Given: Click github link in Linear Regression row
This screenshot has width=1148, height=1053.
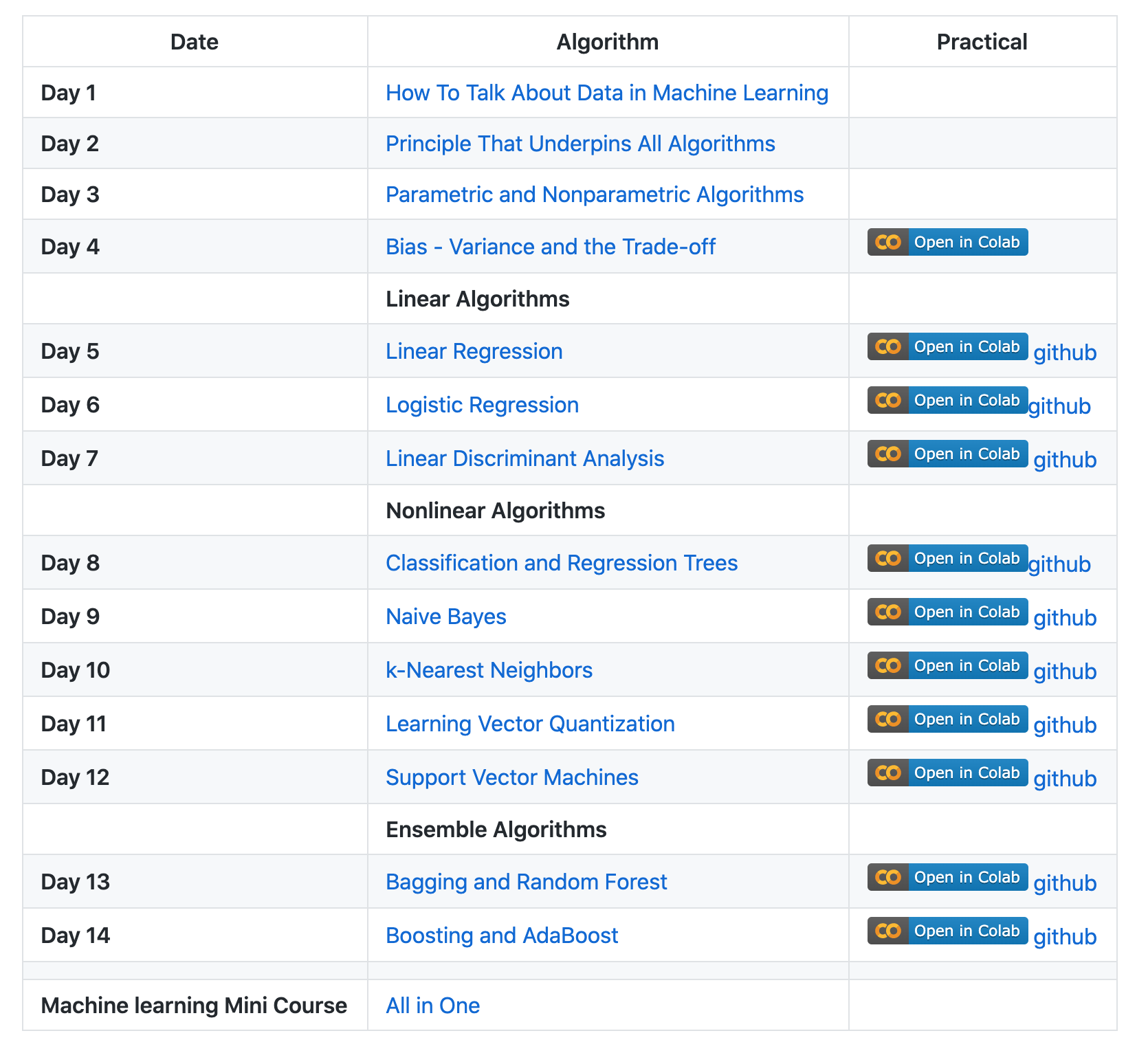Looking at the screenshot, I should coord(1064,353).
